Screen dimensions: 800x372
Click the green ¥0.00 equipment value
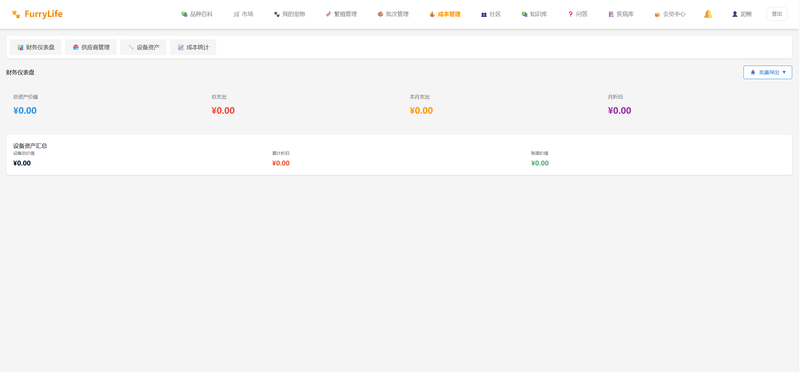540,163
